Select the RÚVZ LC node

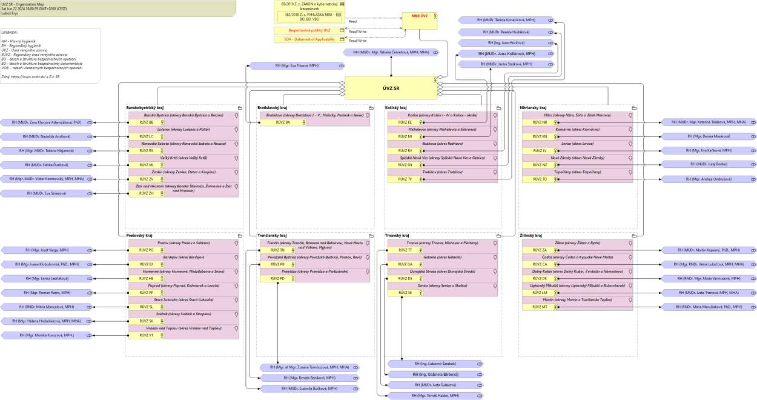[146, 137]
